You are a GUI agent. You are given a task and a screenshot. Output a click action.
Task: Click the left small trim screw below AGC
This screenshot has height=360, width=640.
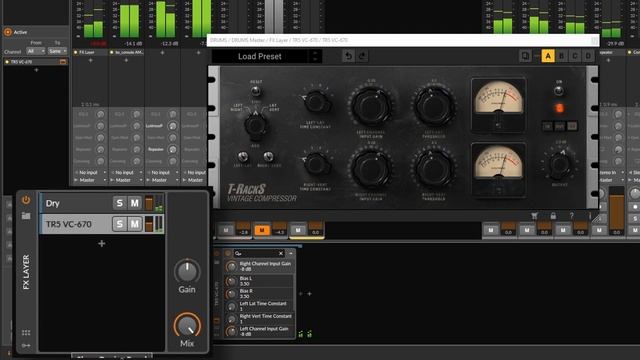click(243, 156)
